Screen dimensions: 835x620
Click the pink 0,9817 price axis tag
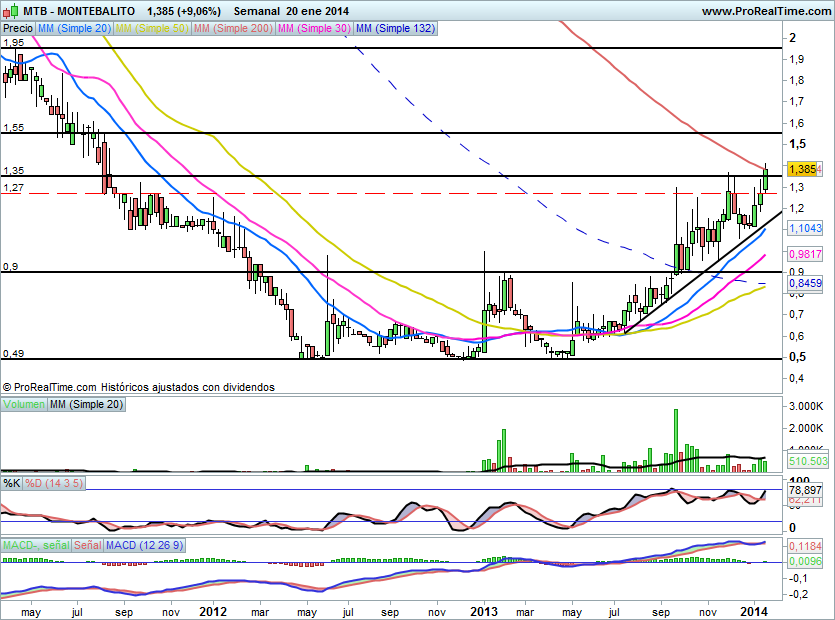(805, 254)
